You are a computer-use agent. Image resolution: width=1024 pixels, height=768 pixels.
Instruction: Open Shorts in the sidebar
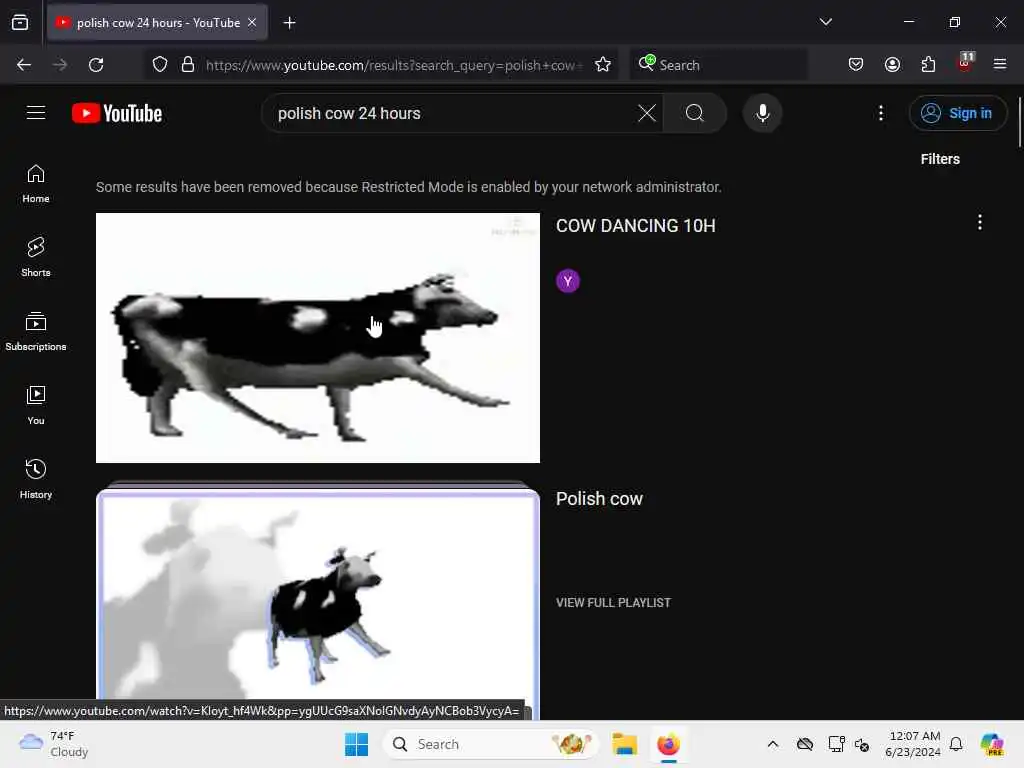tap(36, 257)
